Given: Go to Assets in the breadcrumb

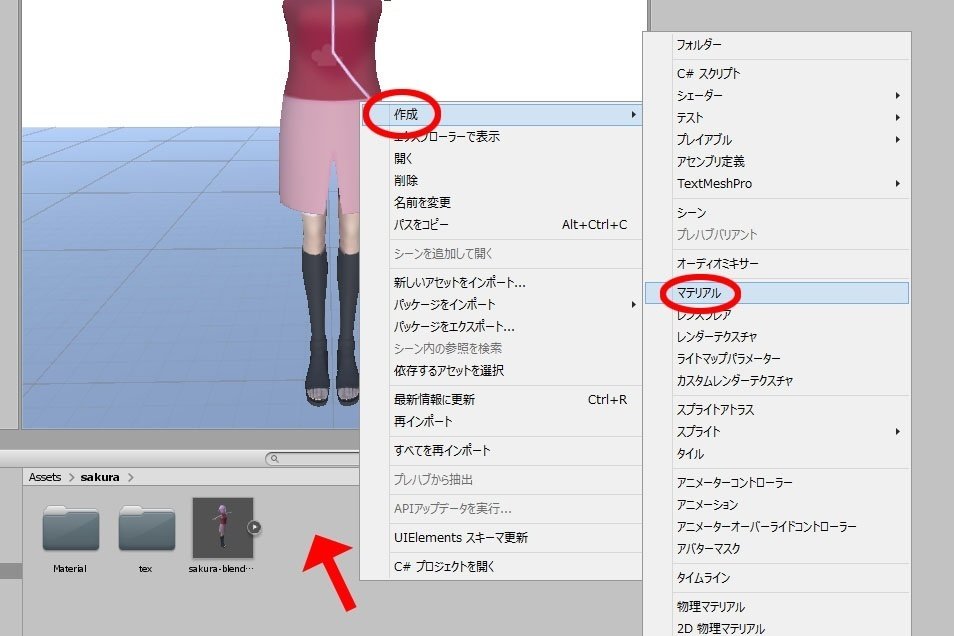Looking at the screenshot, I should pyautogui.click(x=45, y=477).
